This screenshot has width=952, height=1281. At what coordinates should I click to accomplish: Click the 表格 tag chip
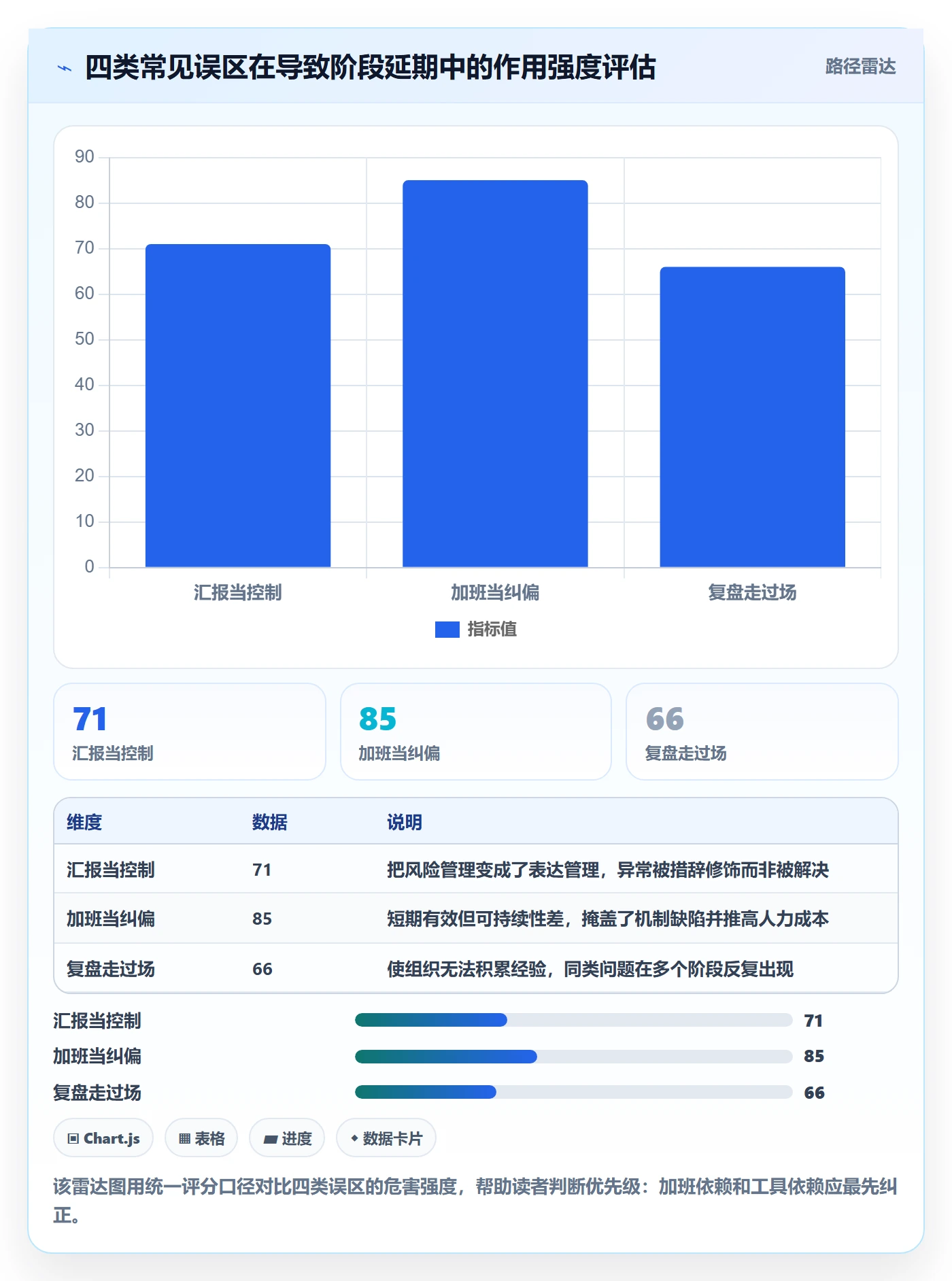[x=201, y=1138]
